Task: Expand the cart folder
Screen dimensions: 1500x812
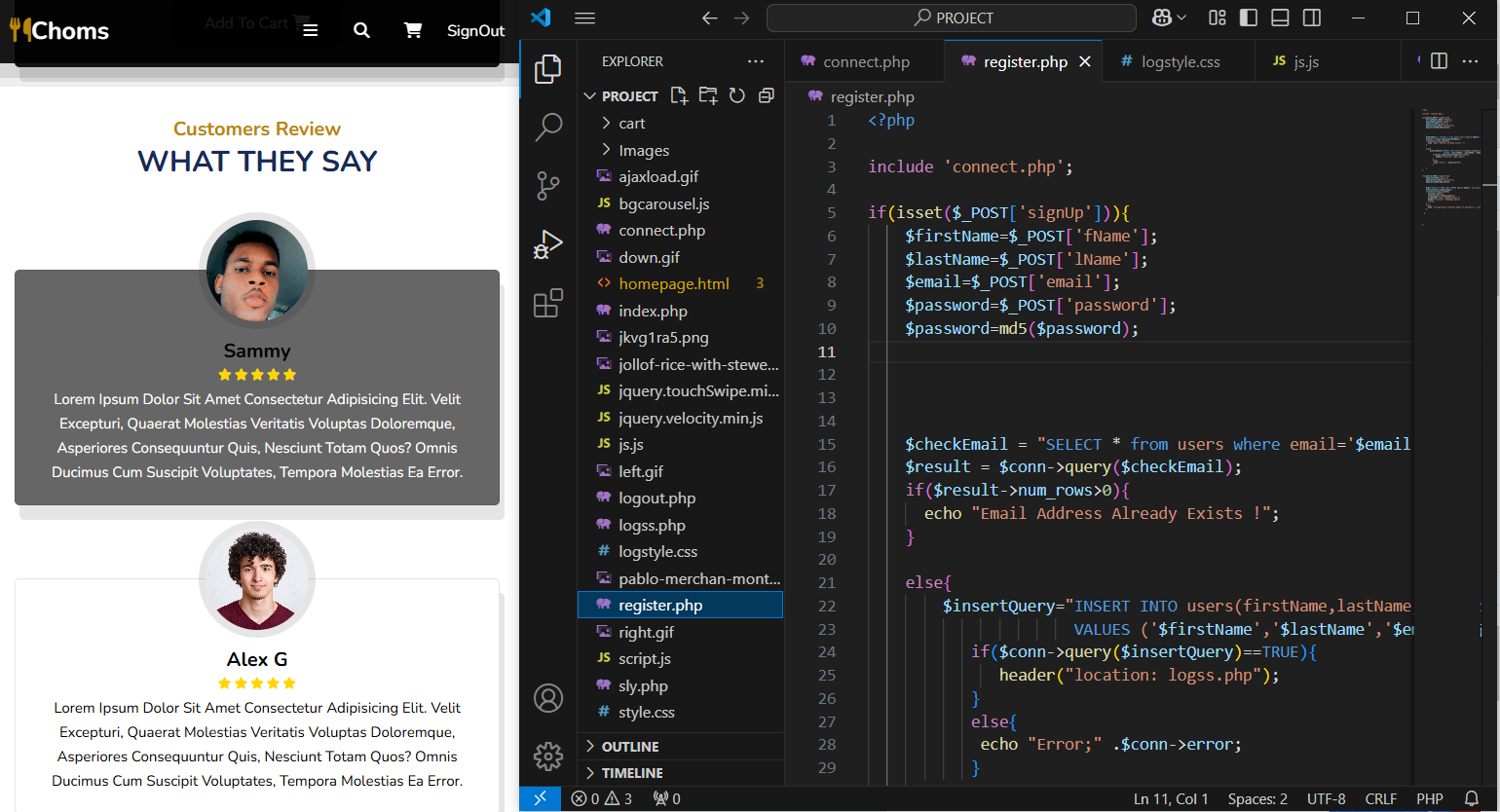Action: [632, 124]
